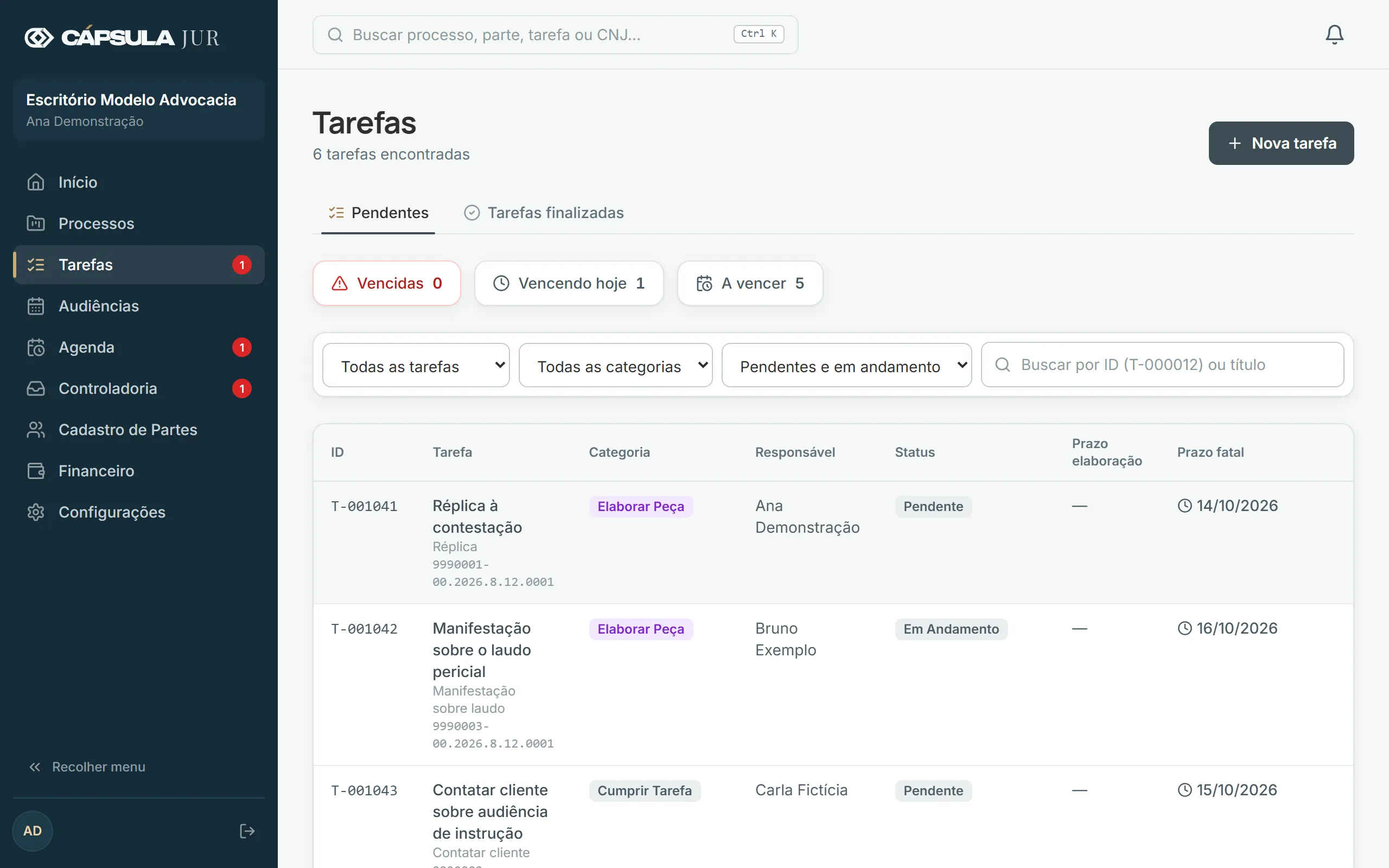Filter by A vencer 5 chip

(x=750, y=283)
